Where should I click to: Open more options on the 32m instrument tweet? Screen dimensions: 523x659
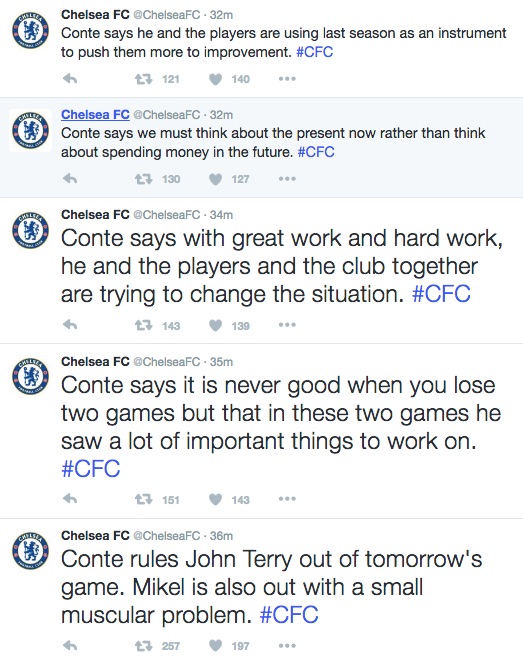click(x=287, y=79)
